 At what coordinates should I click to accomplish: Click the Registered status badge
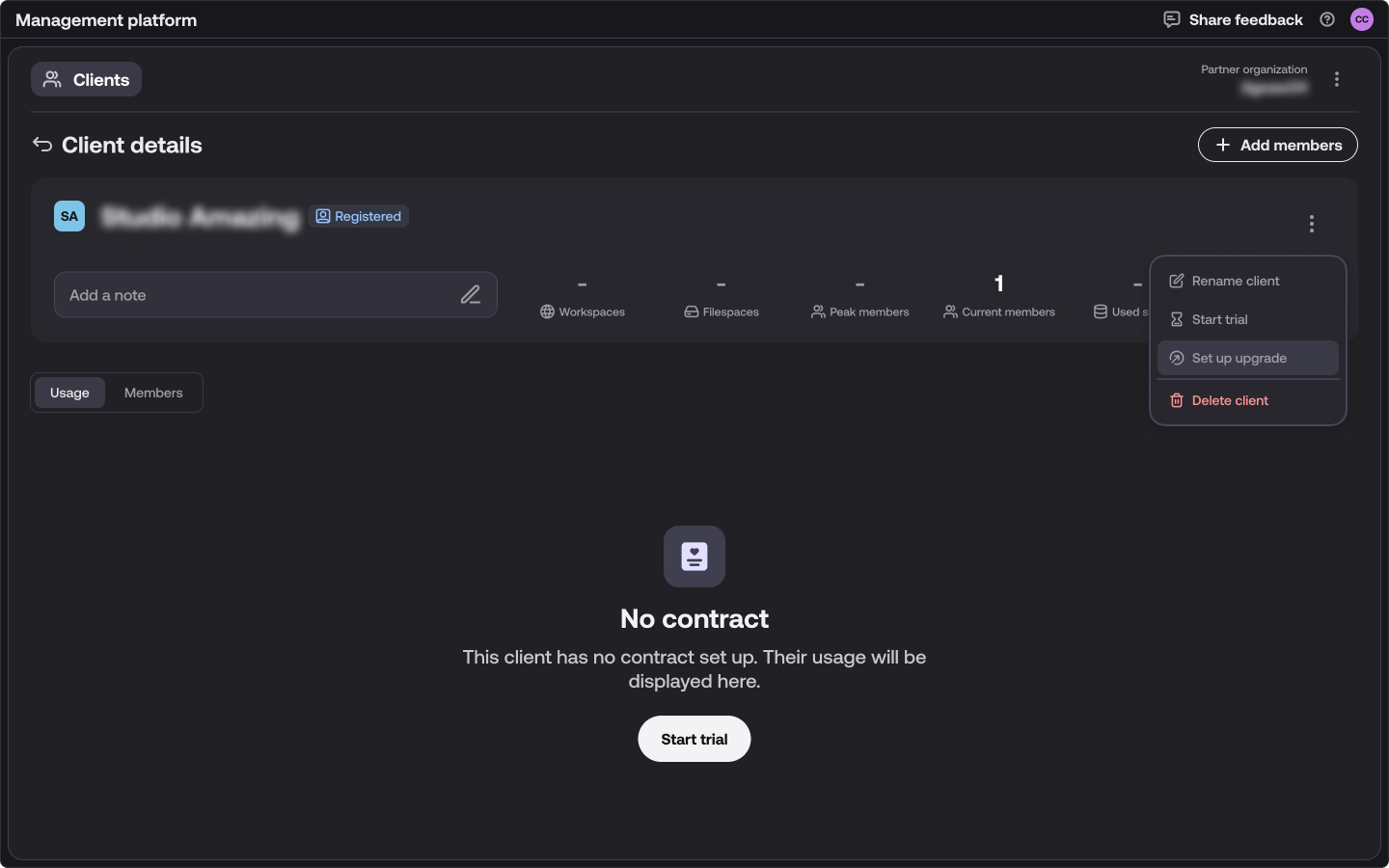click(359, 216)
